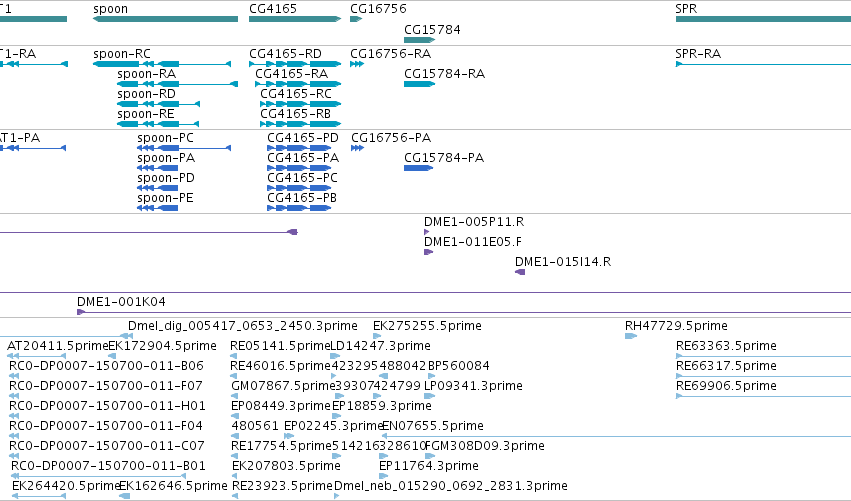Select the spoon-RE transcript
Image resolution: width=851 pixels, height=501 pixels.
146,114
